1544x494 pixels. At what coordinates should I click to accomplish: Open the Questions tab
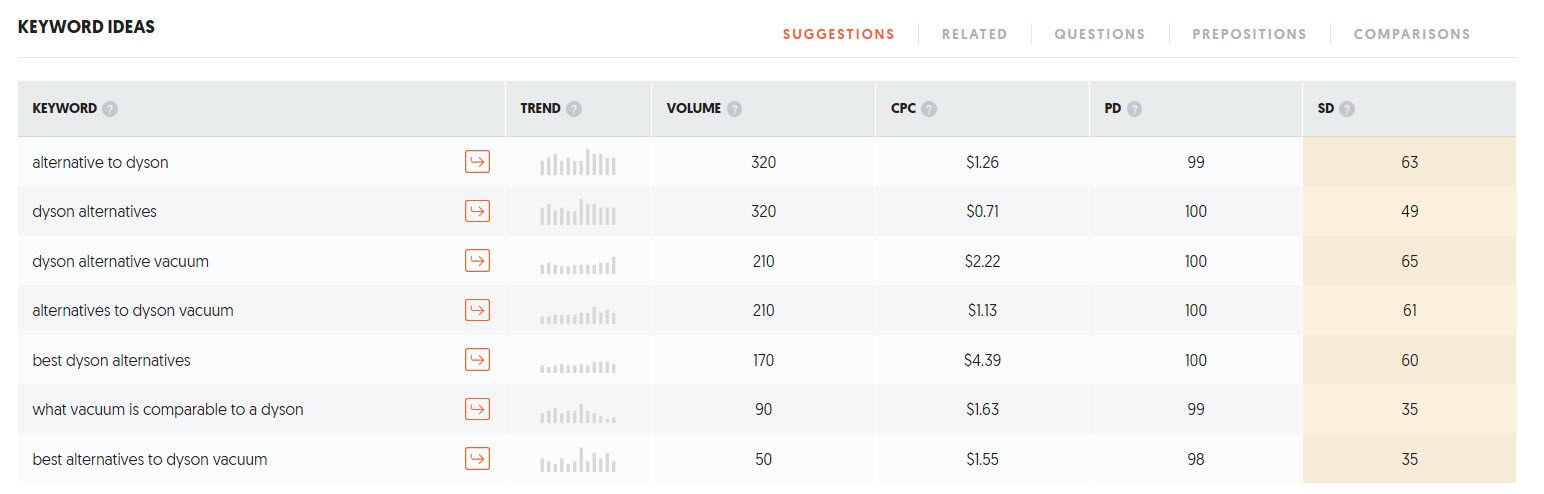tap(1099, 34)
